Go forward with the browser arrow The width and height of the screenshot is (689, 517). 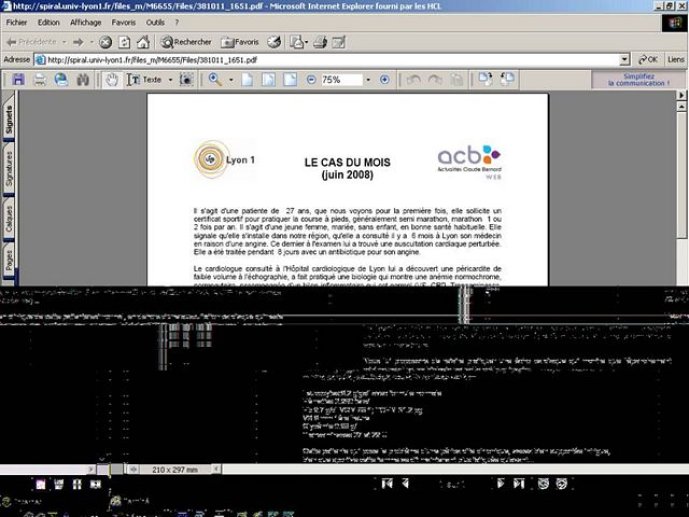pos(78,42)
